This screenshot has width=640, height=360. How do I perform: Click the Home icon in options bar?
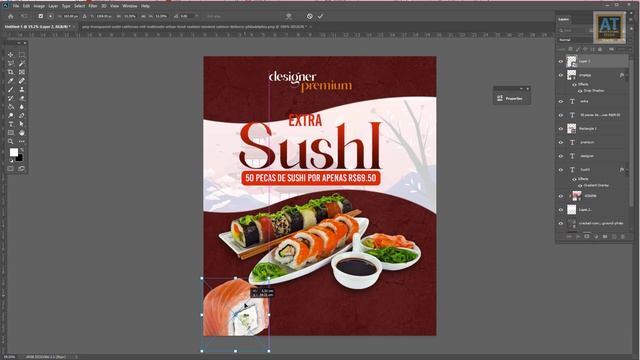[x=11, y=16]
